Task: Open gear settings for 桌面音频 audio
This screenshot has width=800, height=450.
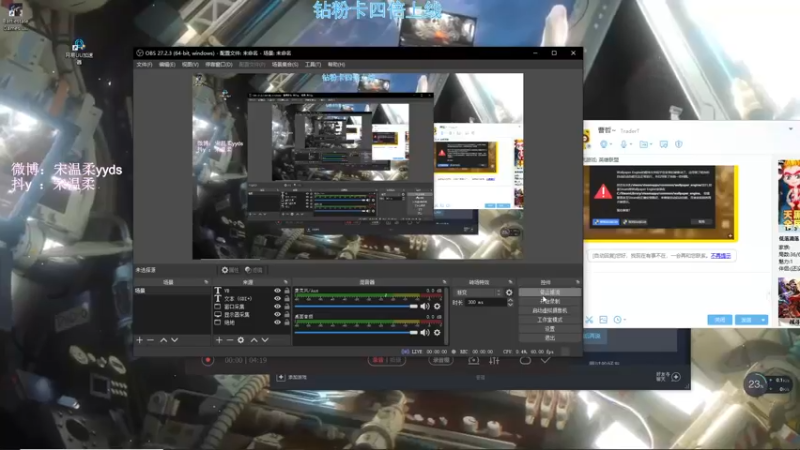Action: [x=437, y=333]
